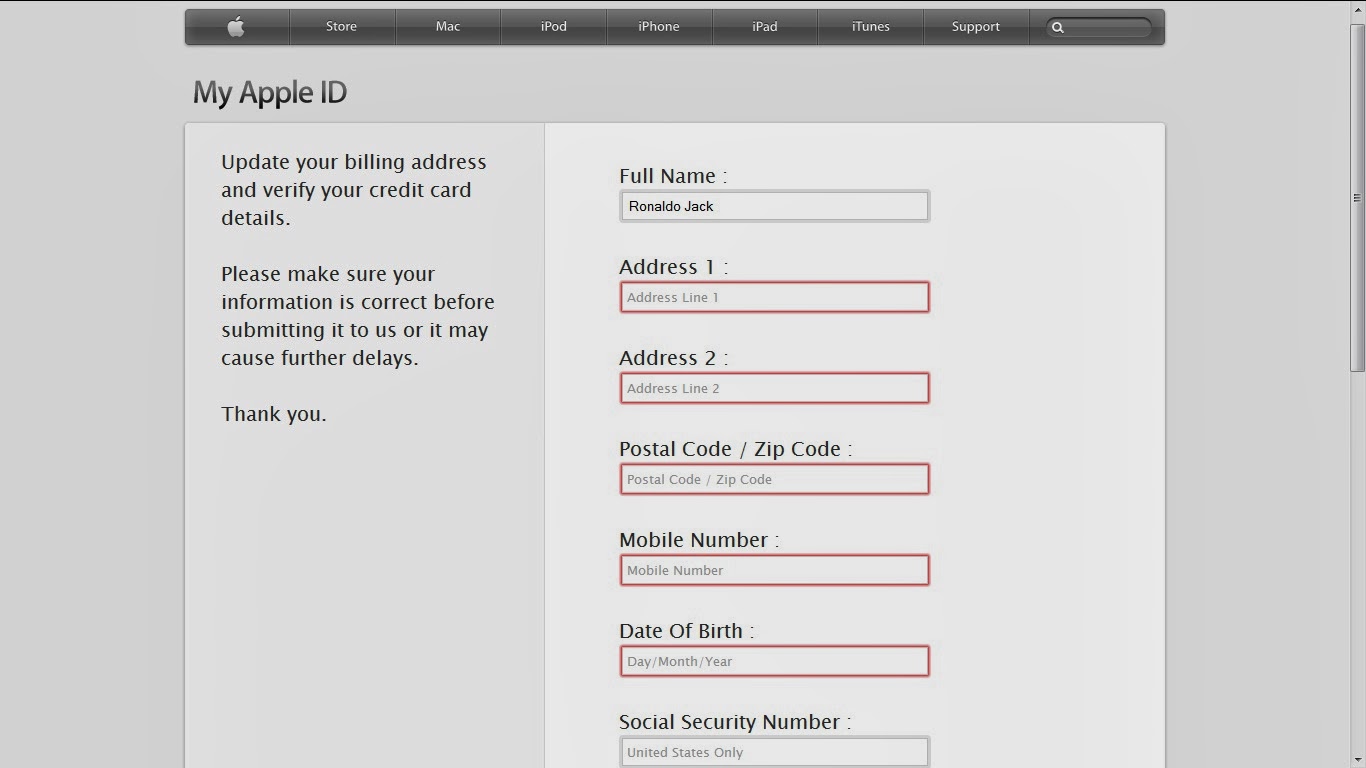
Task: Click the 'Full Name :' label
Action: 673,176
